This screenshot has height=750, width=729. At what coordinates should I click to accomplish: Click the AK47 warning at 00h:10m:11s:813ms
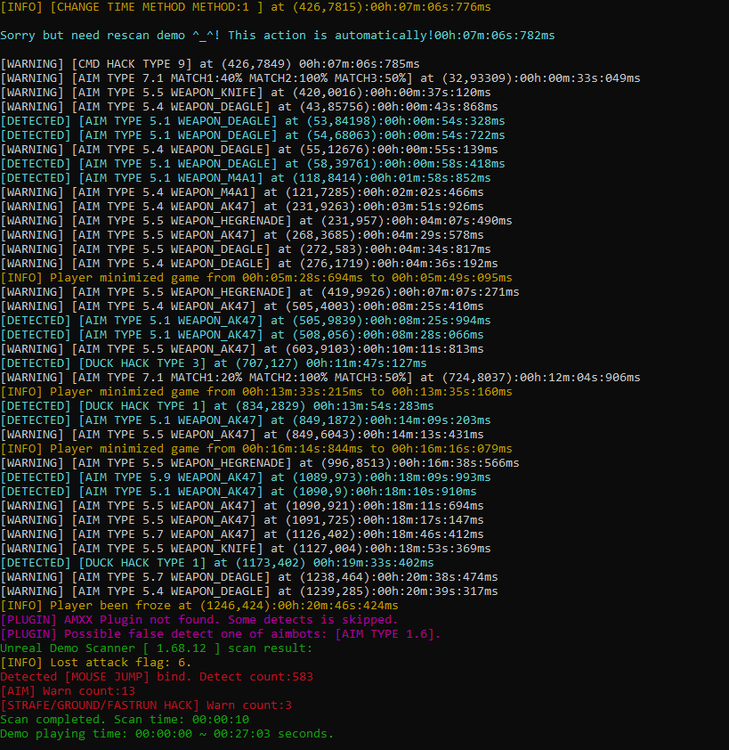tap(242, 349)
